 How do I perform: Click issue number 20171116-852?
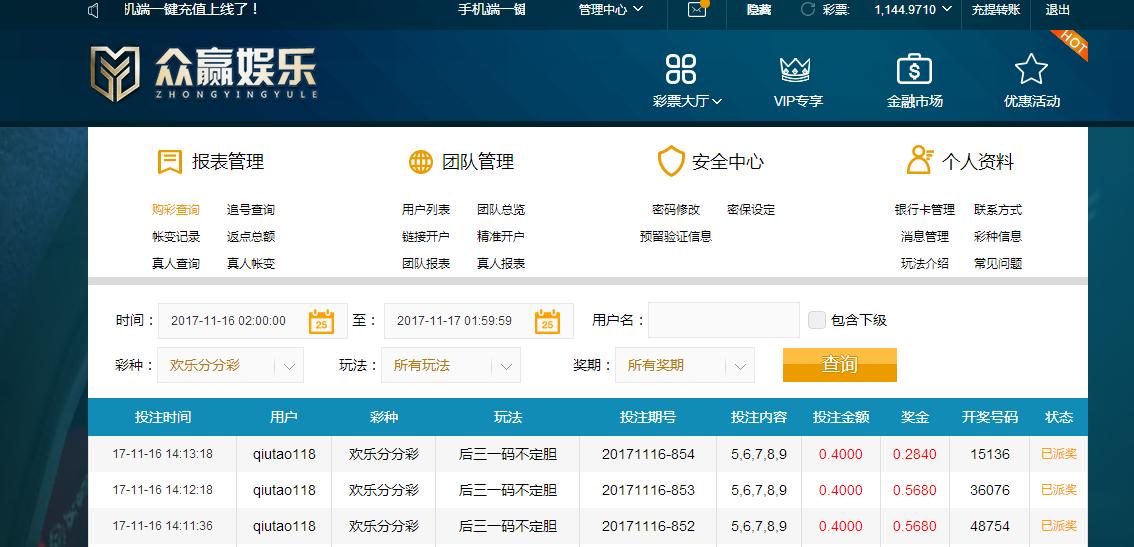pyautogui.click(x=648, y=526)
